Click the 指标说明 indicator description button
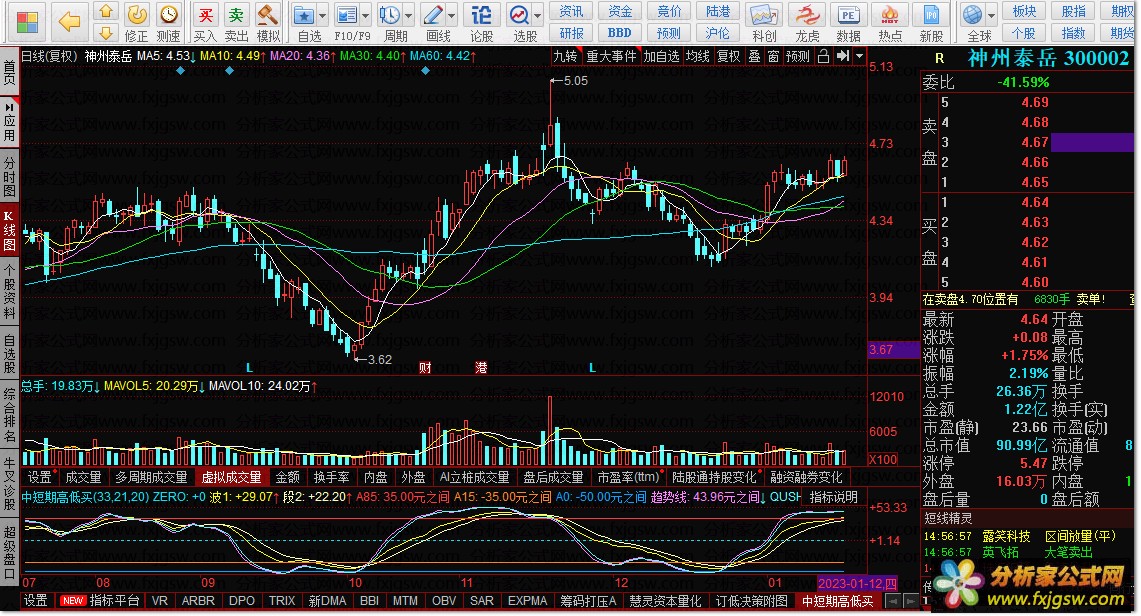Viewport: 1141px width, 616px height. pyautogui.click(x=833, y=497)
